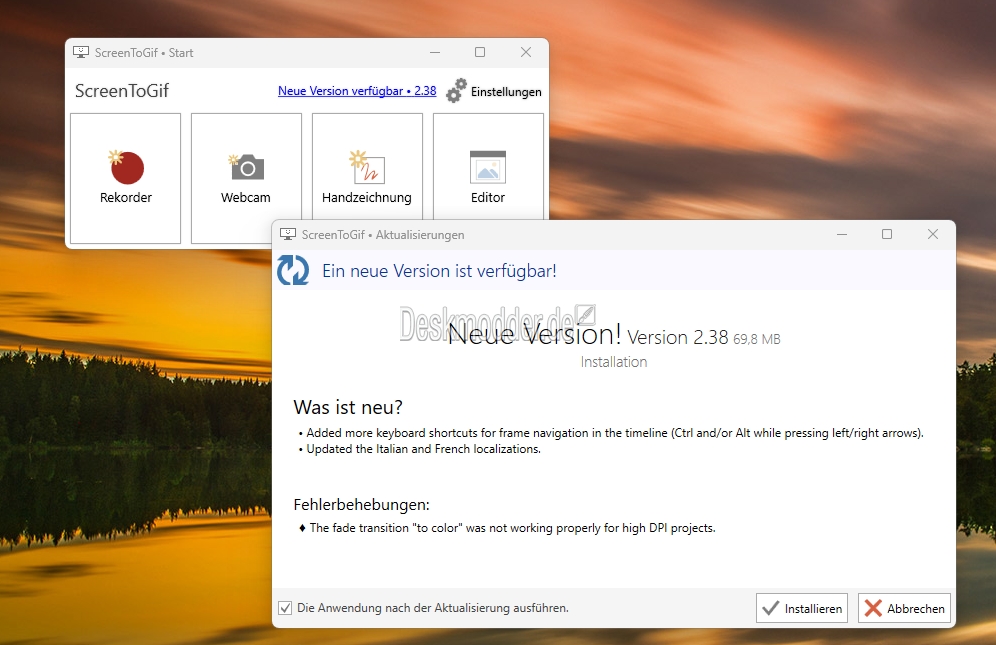Click the 'Version 2.38' text
The image size is (996, 645).
click(x=677, y=337)
